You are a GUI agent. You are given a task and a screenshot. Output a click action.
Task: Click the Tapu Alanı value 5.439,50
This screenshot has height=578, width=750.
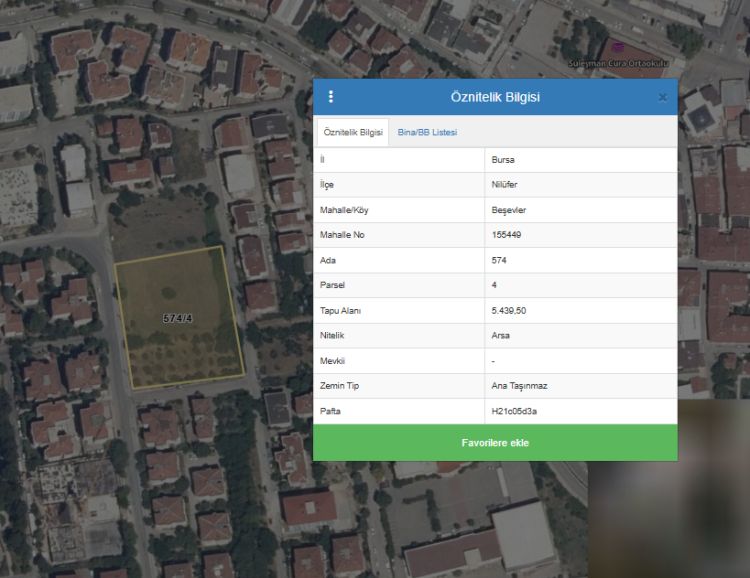tap(509, 311)
